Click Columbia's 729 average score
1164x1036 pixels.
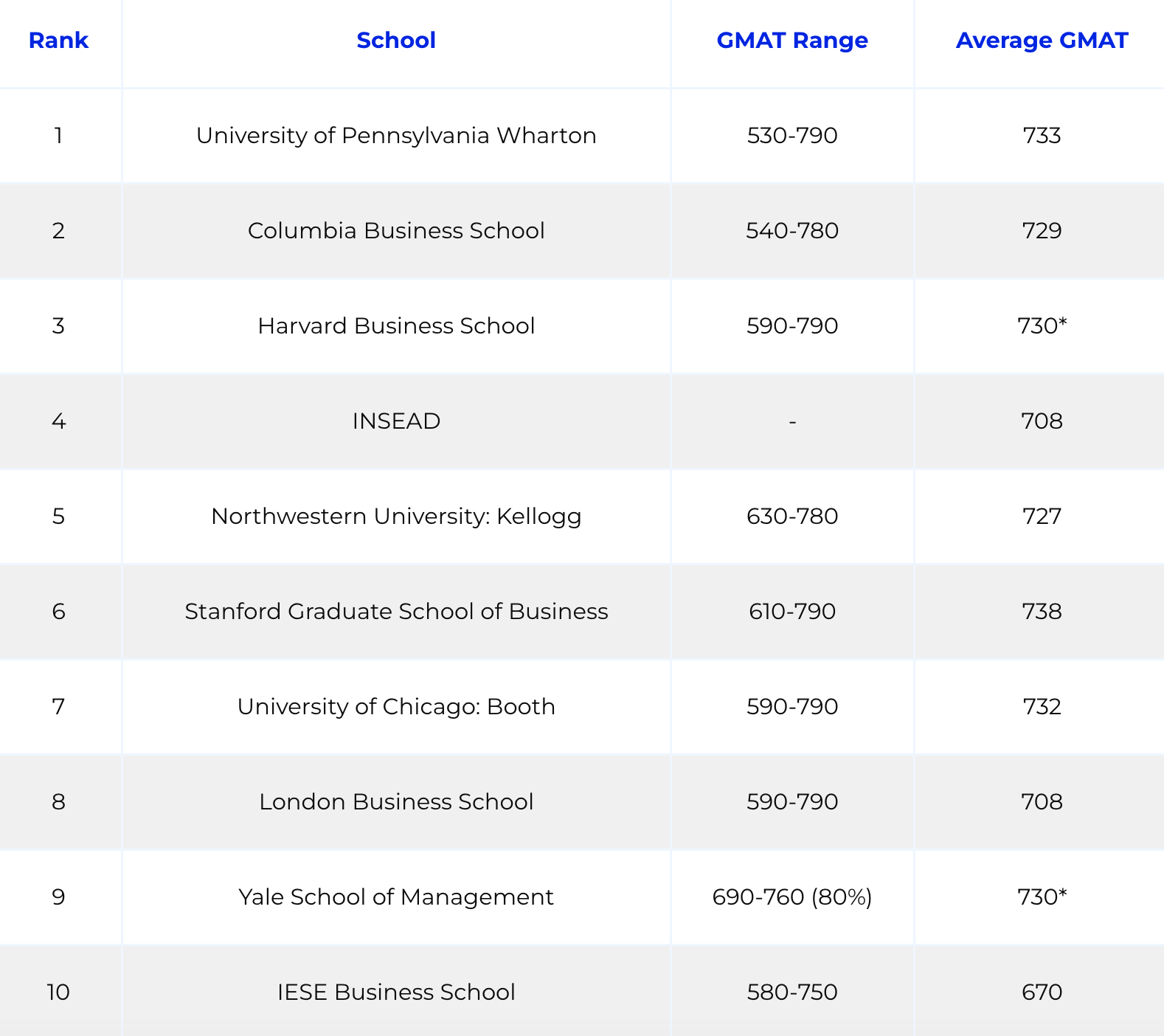1042,230
